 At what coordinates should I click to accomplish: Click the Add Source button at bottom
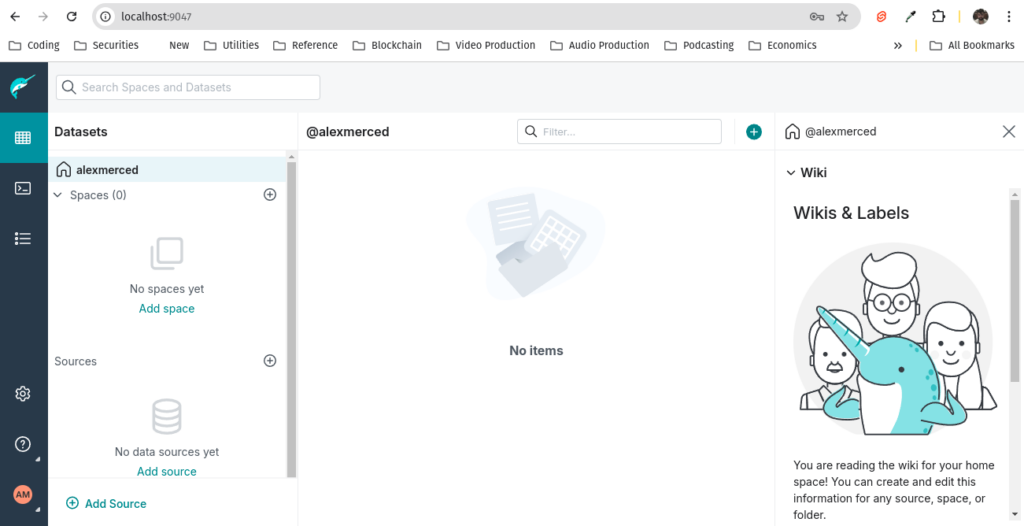tap(106, 503)
